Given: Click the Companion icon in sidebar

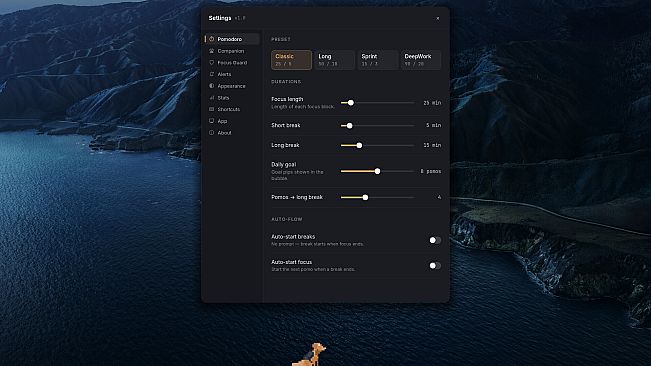Looking at the screenshot, I should point(211,51).
